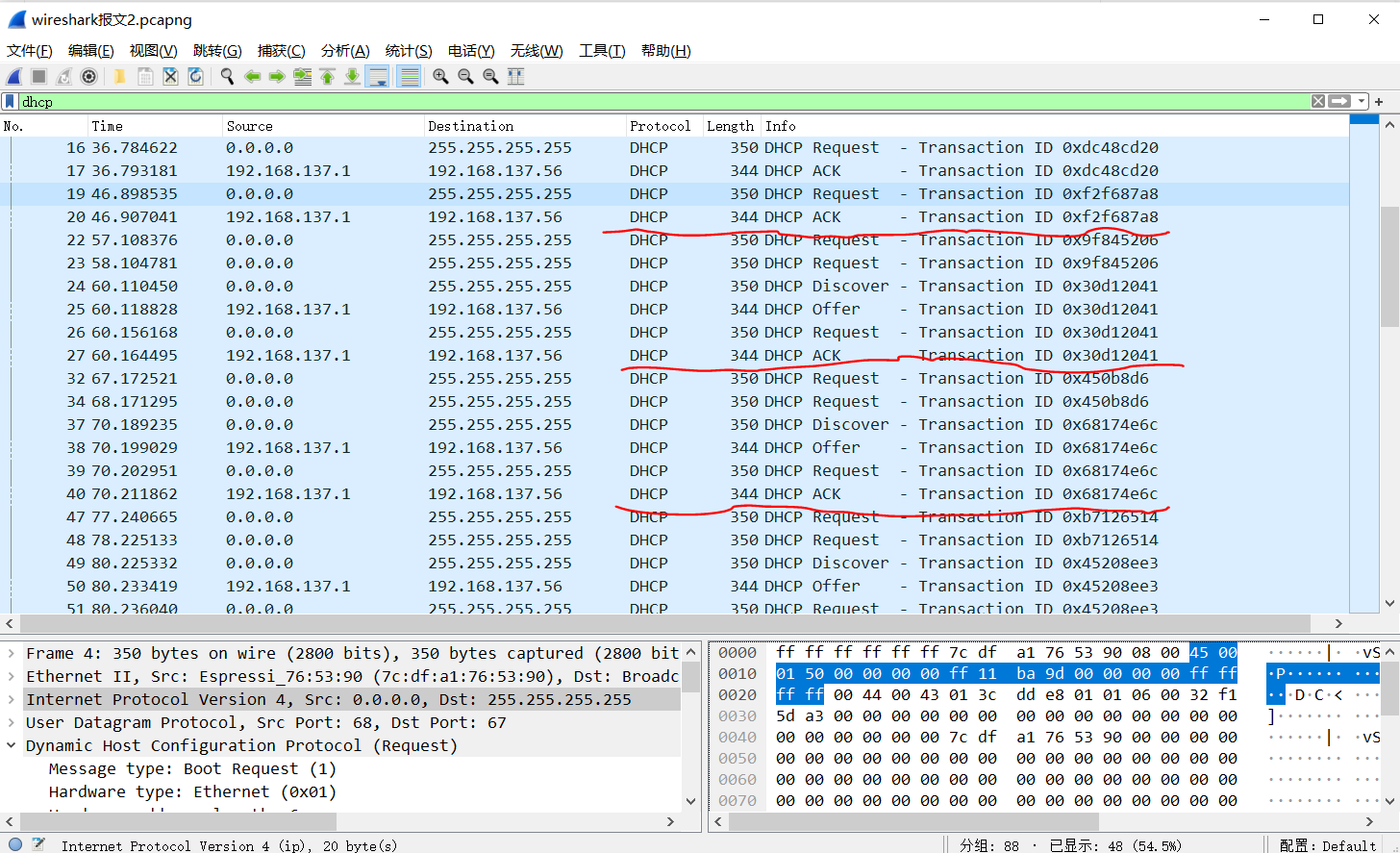Open the 视图(V) menu

(154, 51)
